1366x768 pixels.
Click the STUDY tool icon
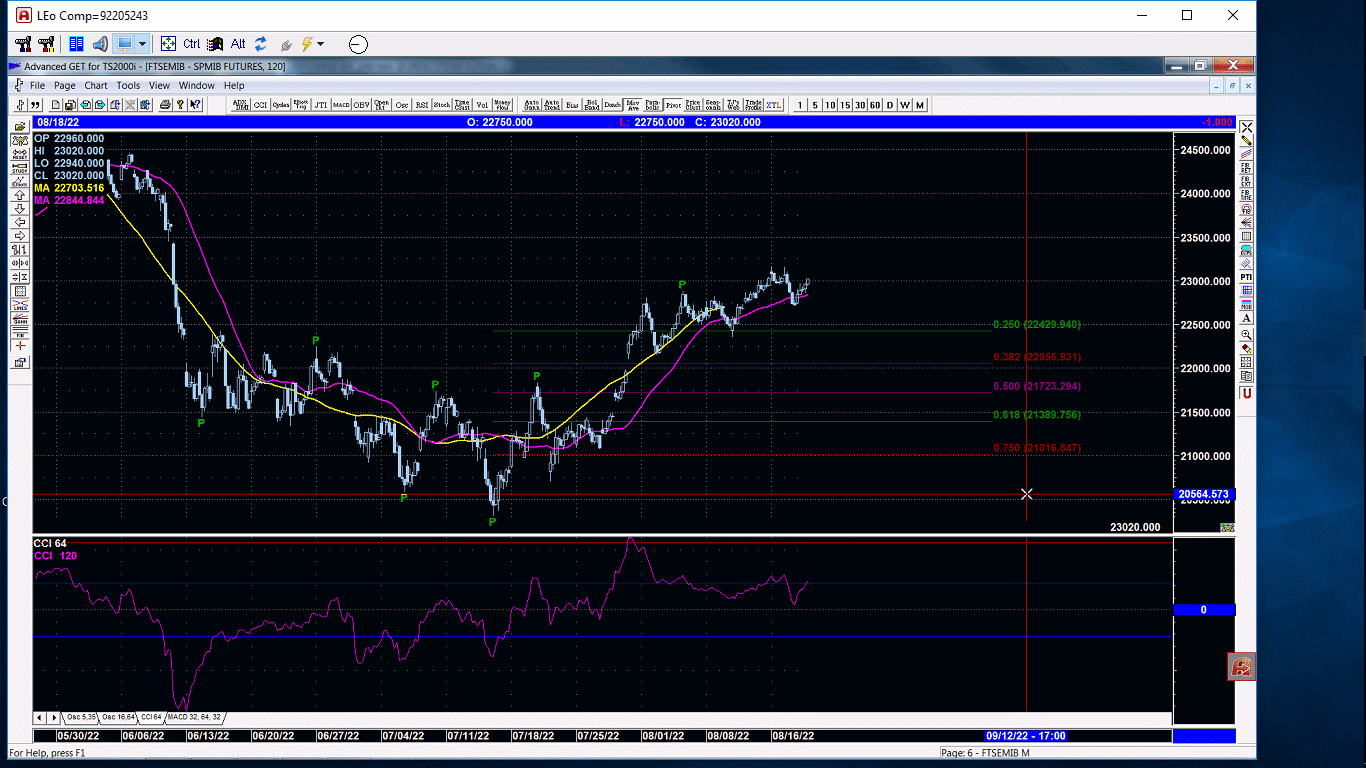(x=20, y=168)
